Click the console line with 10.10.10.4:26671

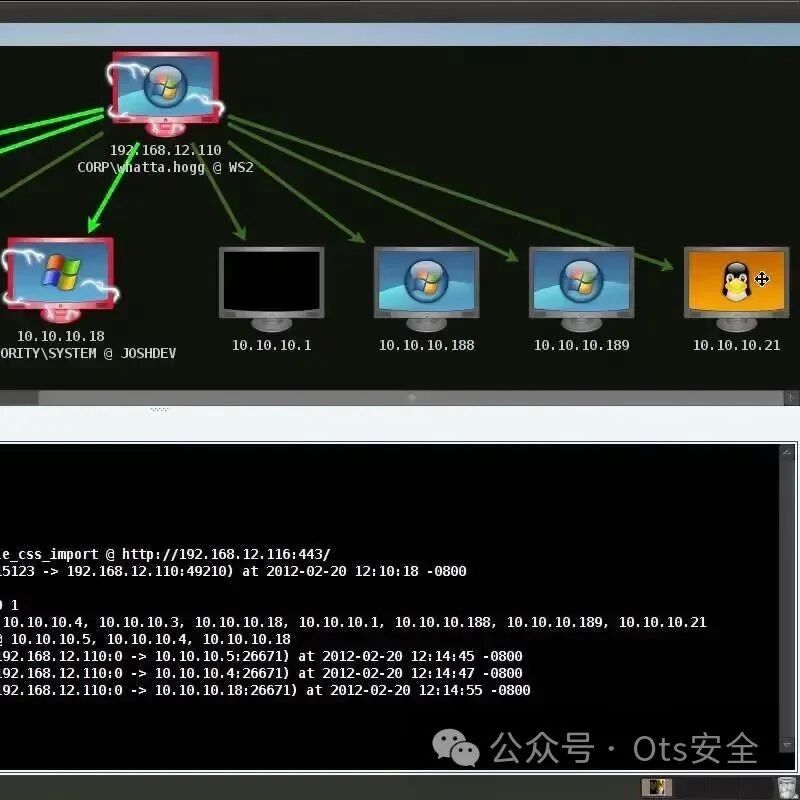(261, 673)
